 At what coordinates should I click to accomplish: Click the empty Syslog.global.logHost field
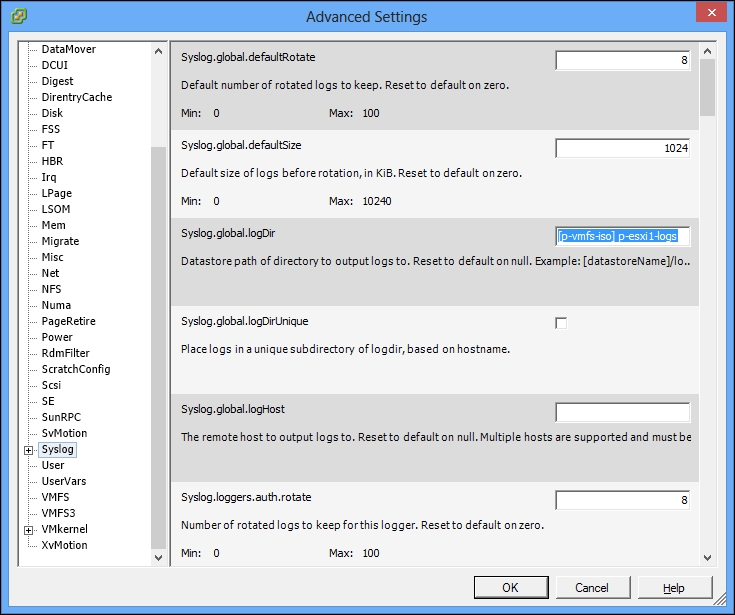pyautogui.click(x=622, y=412)
